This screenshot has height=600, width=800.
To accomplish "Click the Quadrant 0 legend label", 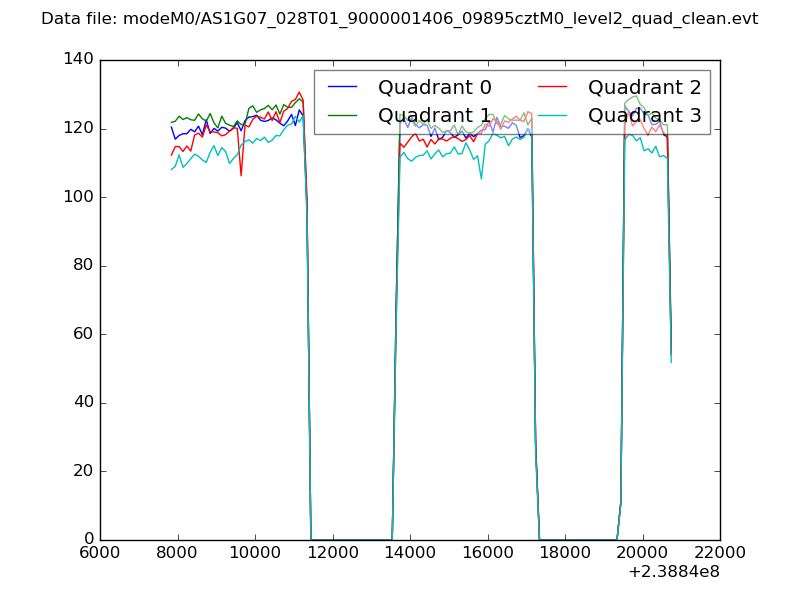I will tap(434, 87).
